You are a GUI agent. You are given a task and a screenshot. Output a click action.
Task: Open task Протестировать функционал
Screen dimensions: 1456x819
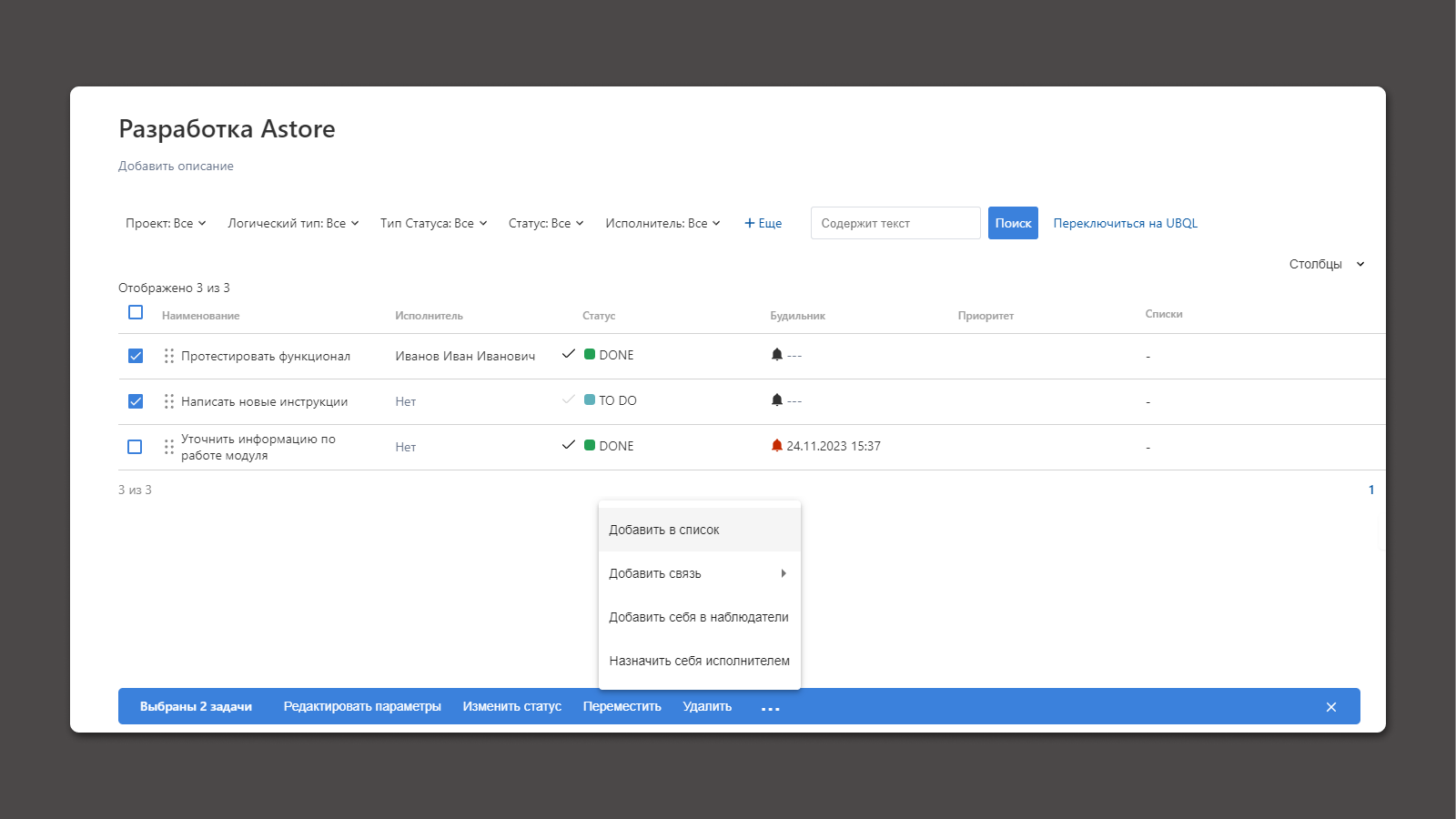[x=266, y=356]
